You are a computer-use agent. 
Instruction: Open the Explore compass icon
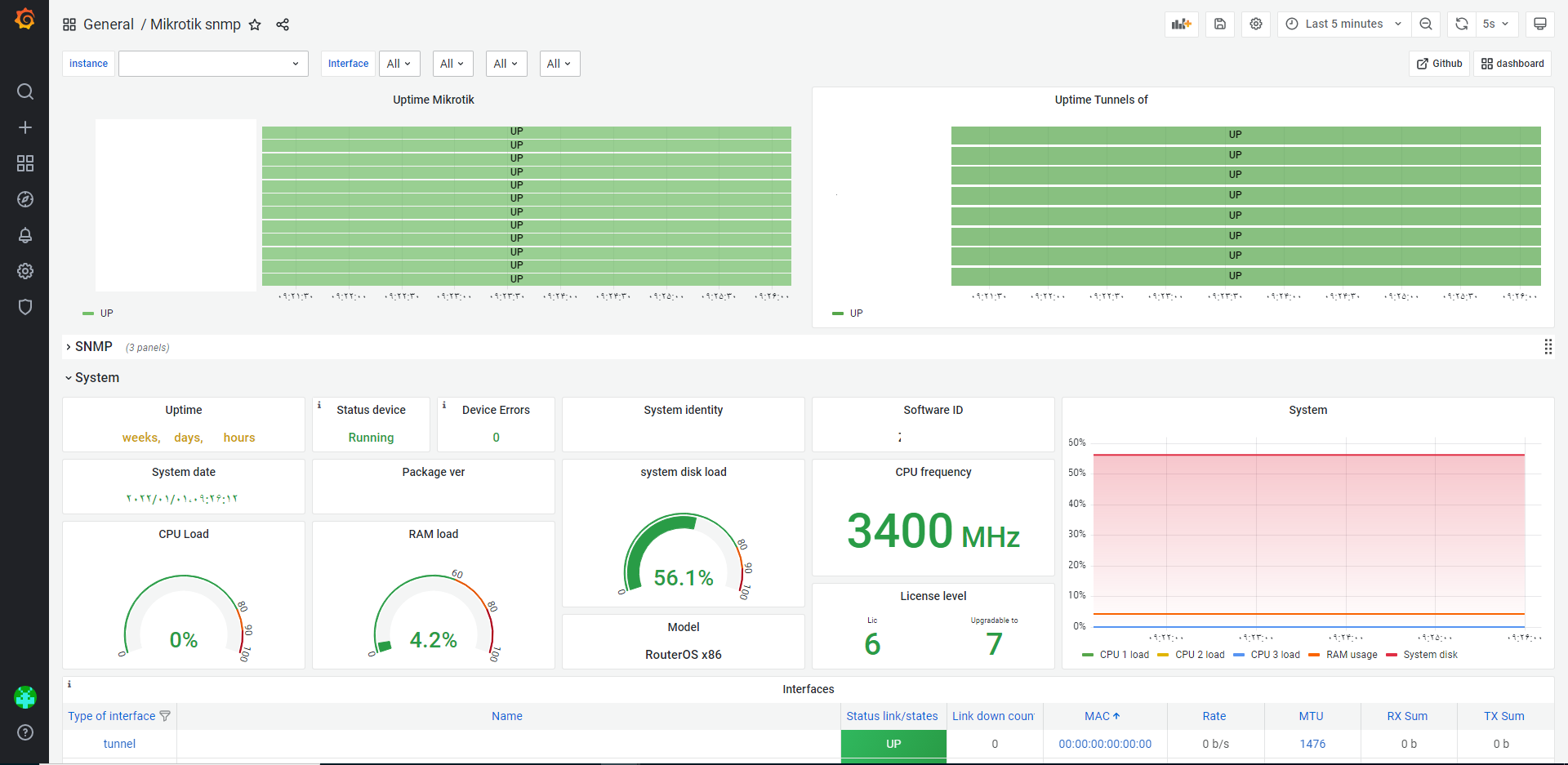point(25,199)
